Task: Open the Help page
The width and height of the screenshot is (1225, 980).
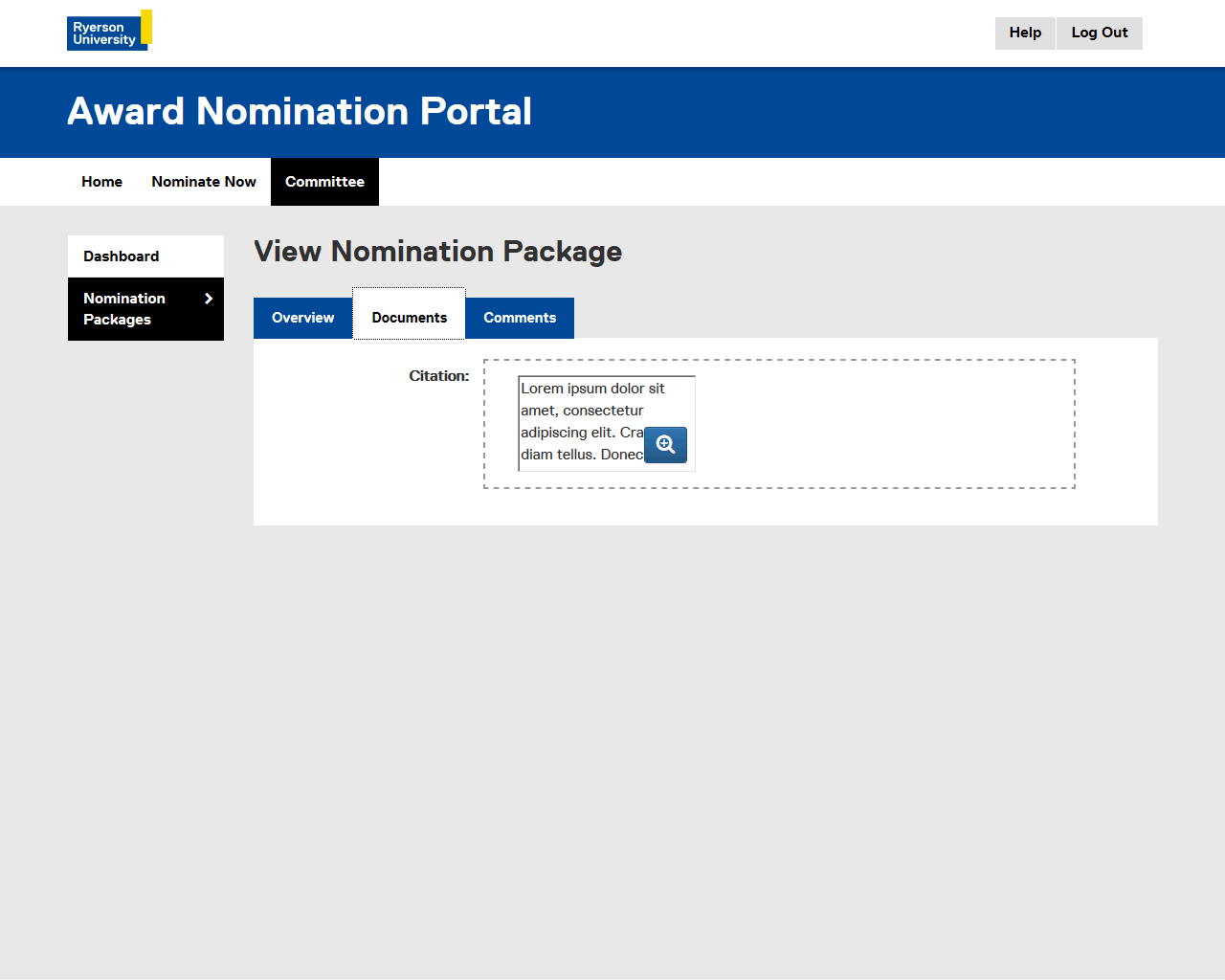Action: point(1025,33)
